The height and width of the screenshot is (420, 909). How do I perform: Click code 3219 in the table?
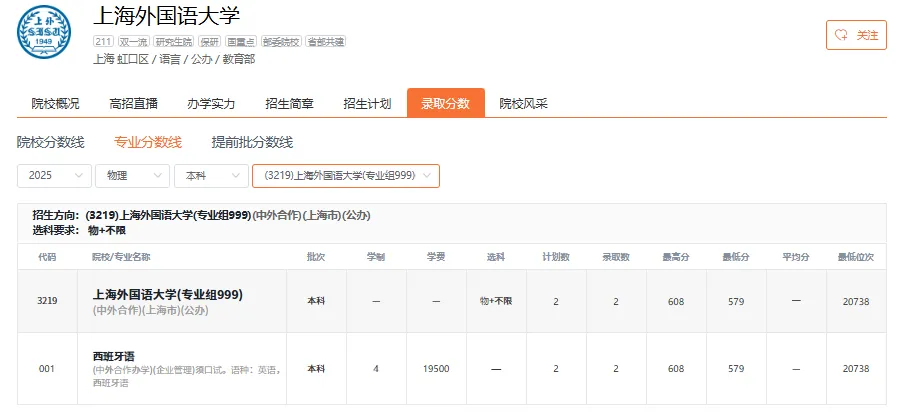[x=47, y=301]
